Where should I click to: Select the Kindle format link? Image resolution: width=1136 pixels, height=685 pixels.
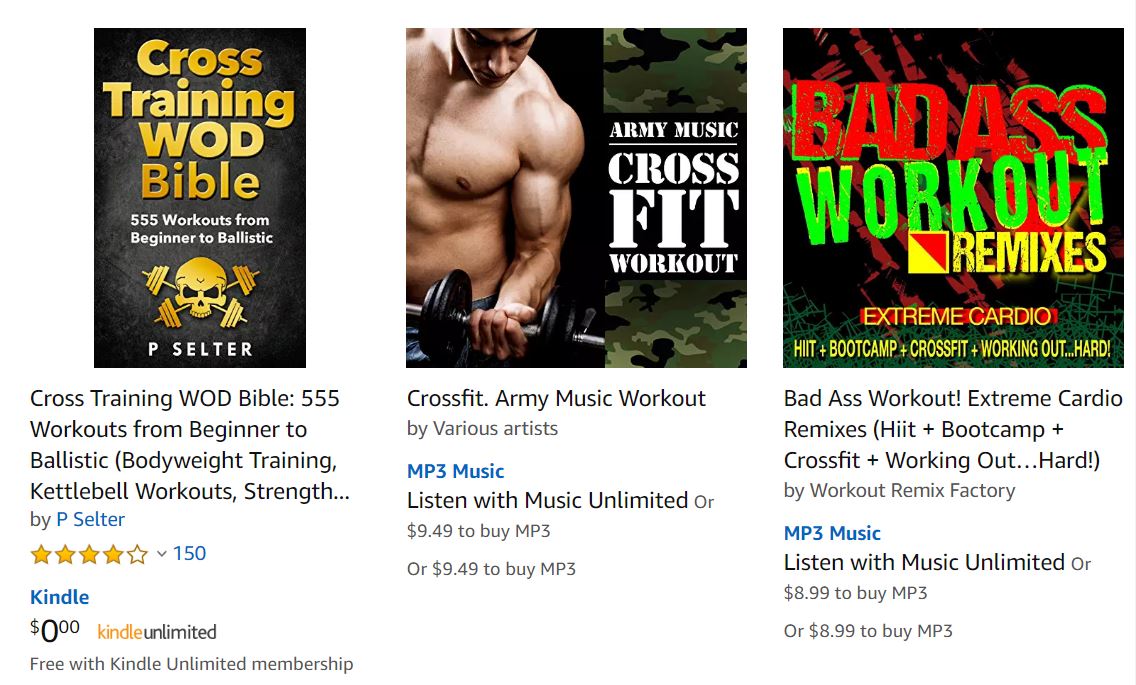point(59,597)
